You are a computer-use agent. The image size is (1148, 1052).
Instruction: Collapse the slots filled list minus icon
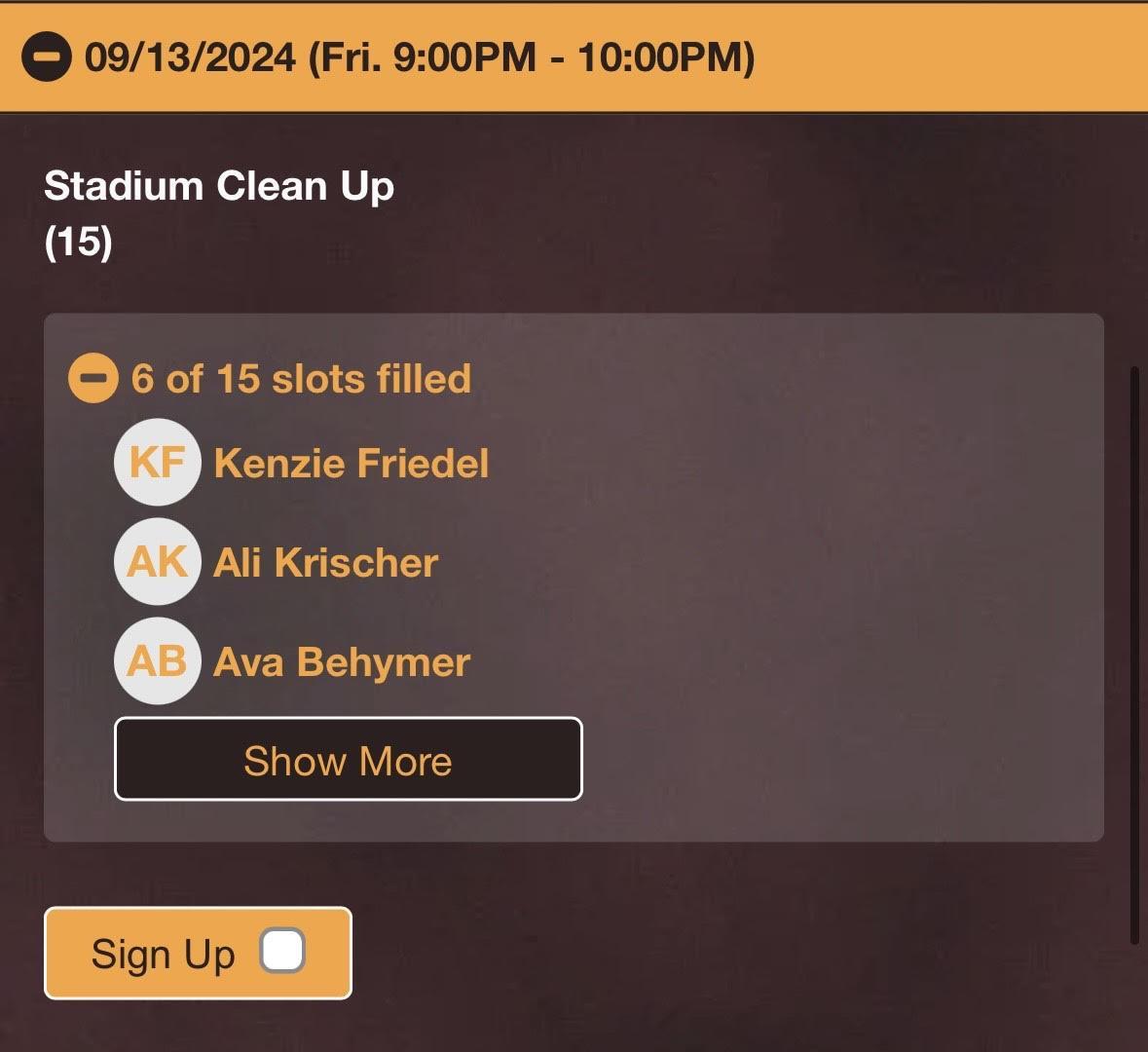coord(93,378)
